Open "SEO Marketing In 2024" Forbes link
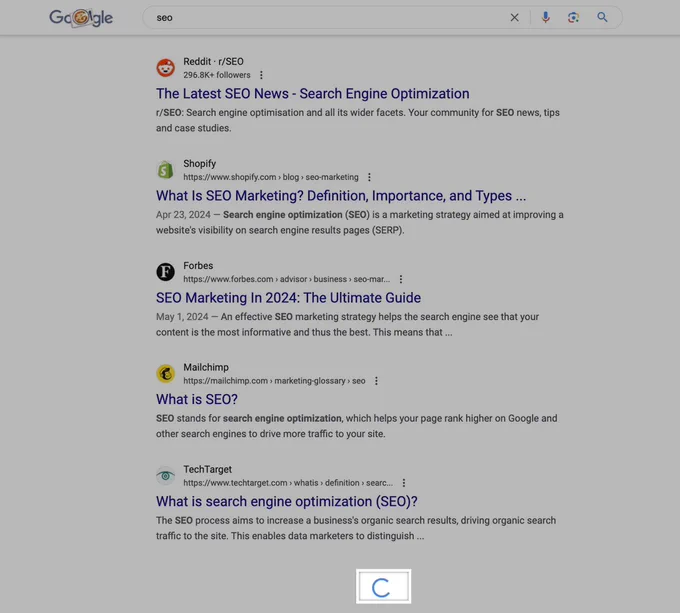Image resolution: width=680 pixels, height=613 pixels. (x=288, y=298)
